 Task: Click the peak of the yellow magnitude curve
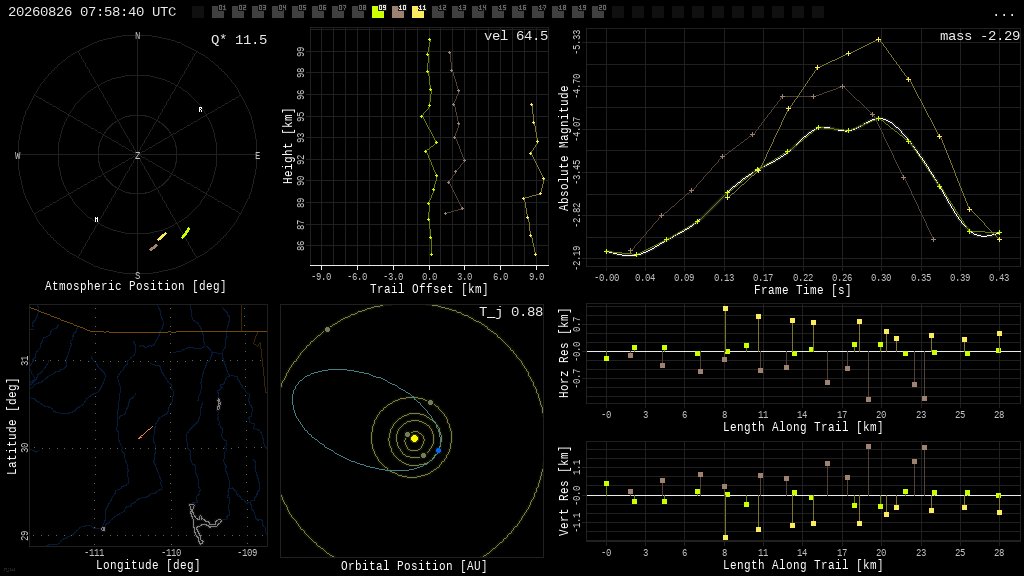[x=878, y=40]
